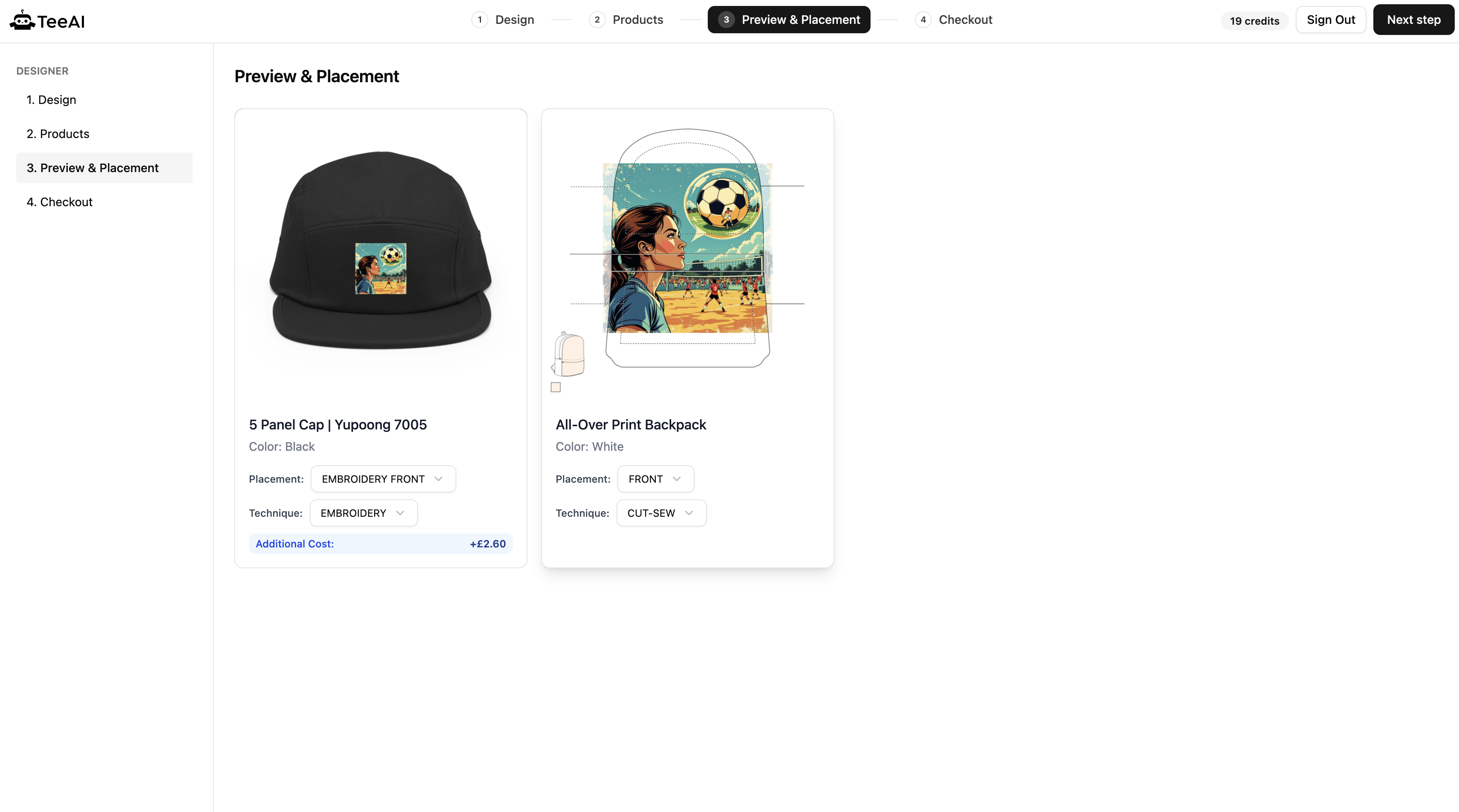Click the small backpack thumbnail icon
Viewport: 1459px width, 812px height.
pos(568,354)
